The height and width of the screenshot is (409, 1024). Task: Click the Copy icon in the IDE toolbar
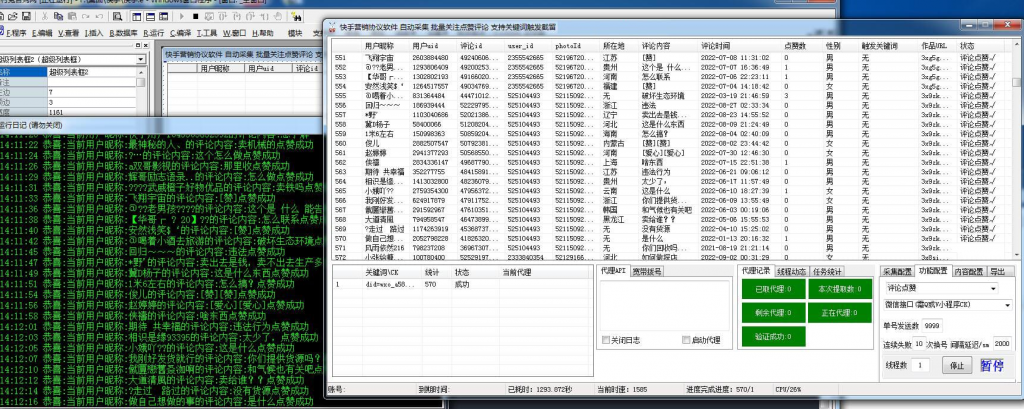(x=58, y=16)
